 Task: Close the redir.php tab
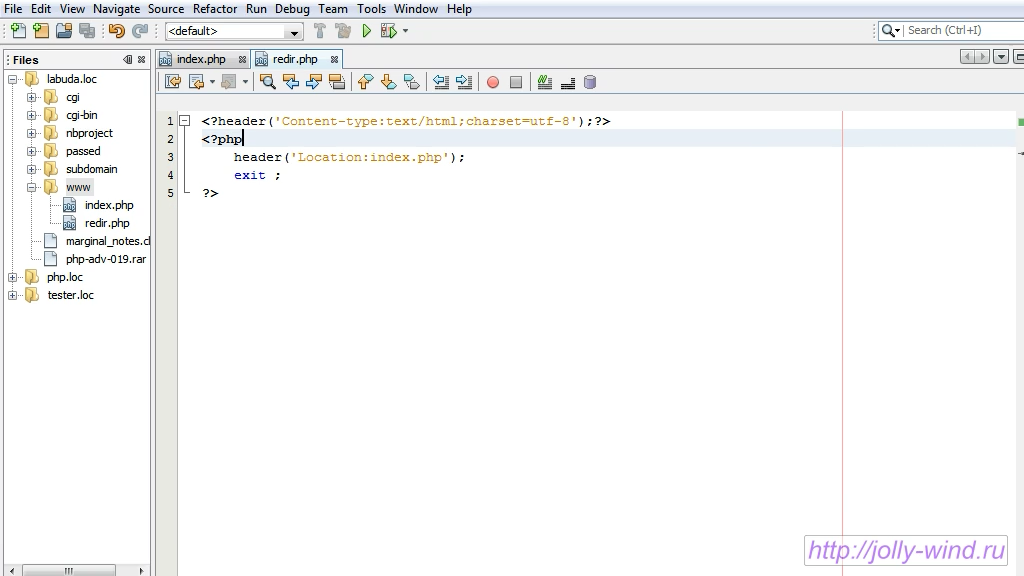[x=334, y=59]
